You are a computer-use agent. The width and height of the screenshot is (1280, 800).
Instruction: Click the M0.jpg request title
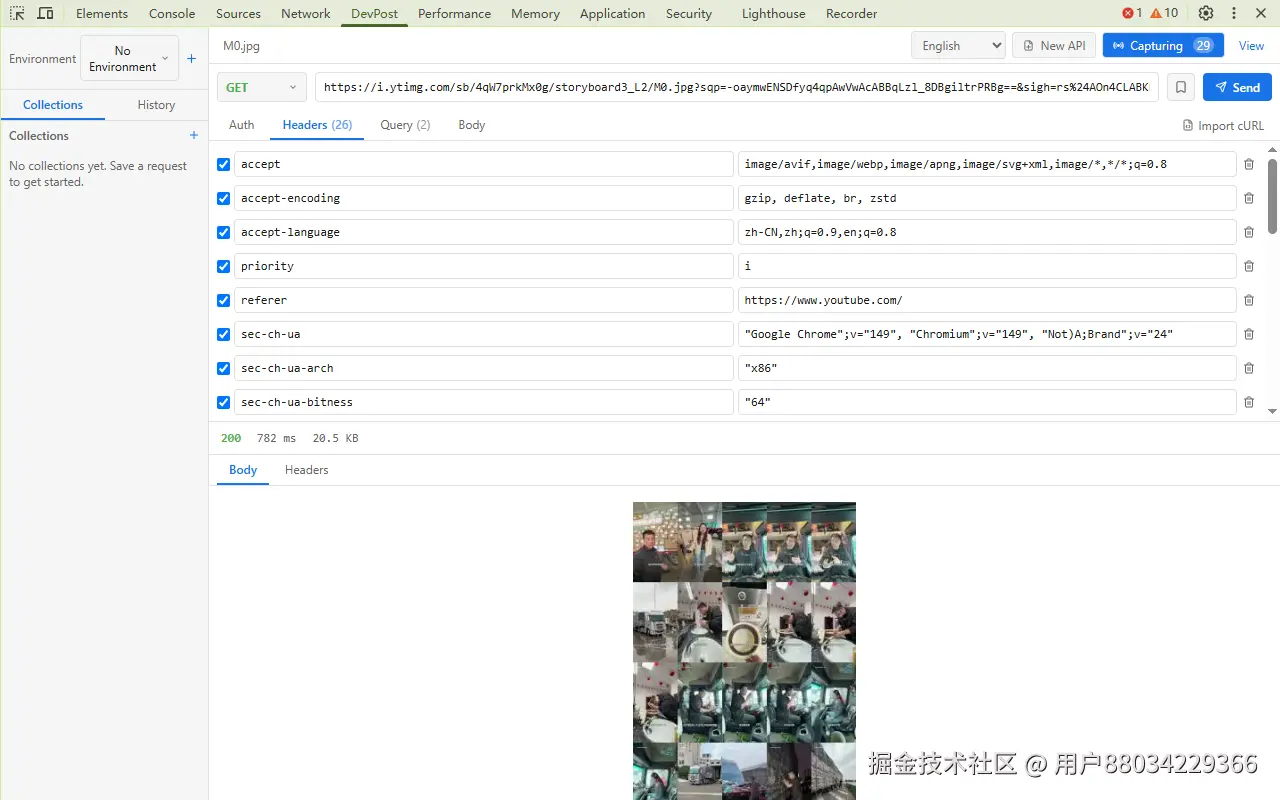pyautogui.click(x=241, y=46)
